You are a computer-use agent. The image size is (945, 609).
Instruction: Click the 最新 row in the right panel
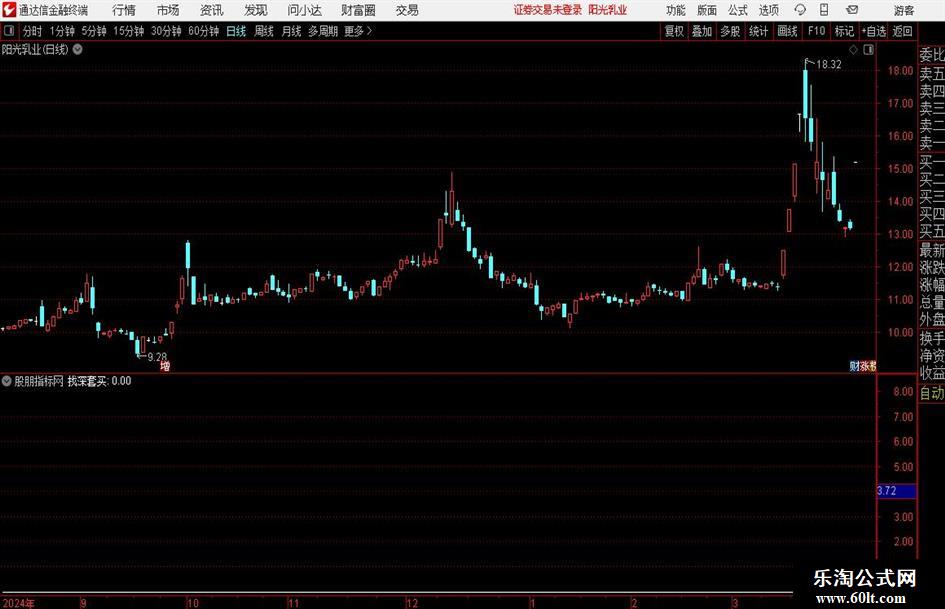932,250
